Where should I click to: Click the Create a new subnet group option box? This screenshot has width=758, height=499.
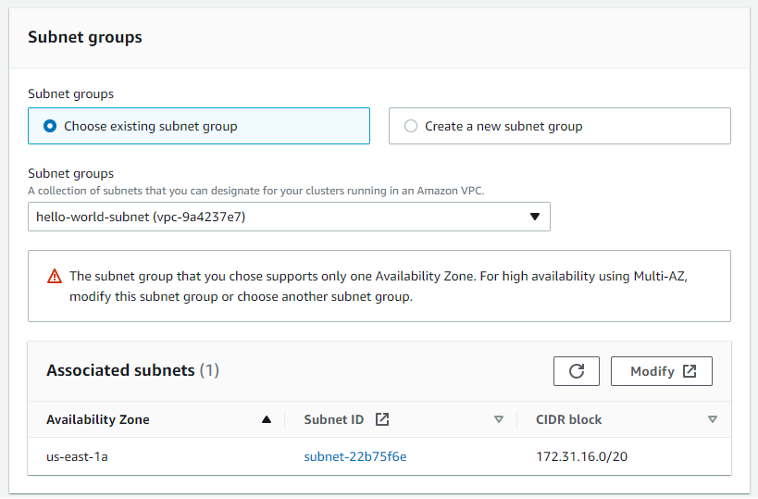coord(559,126)
